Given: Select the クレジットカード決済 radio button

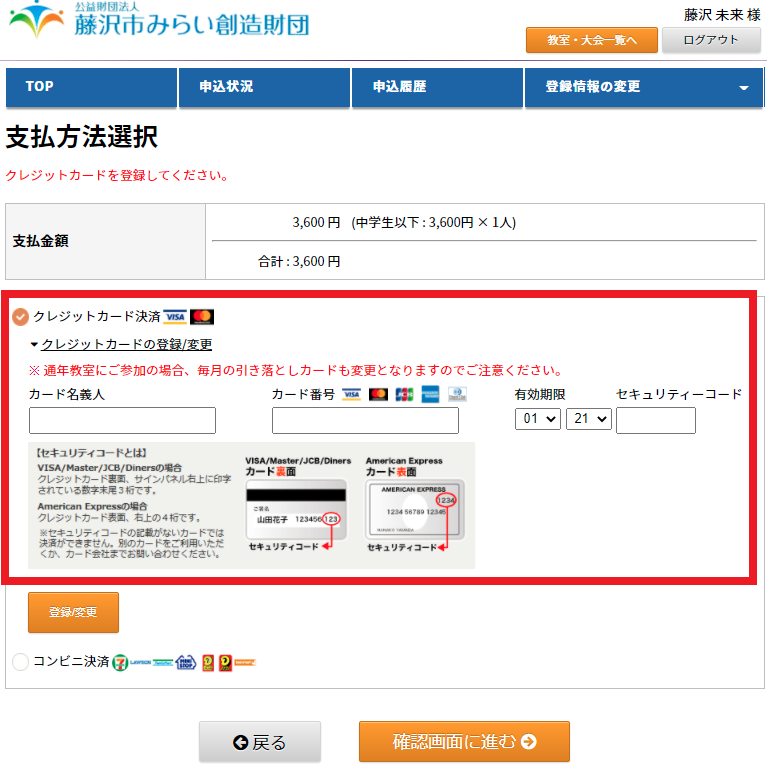Looking at the screenshot, I should click(21, 317).
